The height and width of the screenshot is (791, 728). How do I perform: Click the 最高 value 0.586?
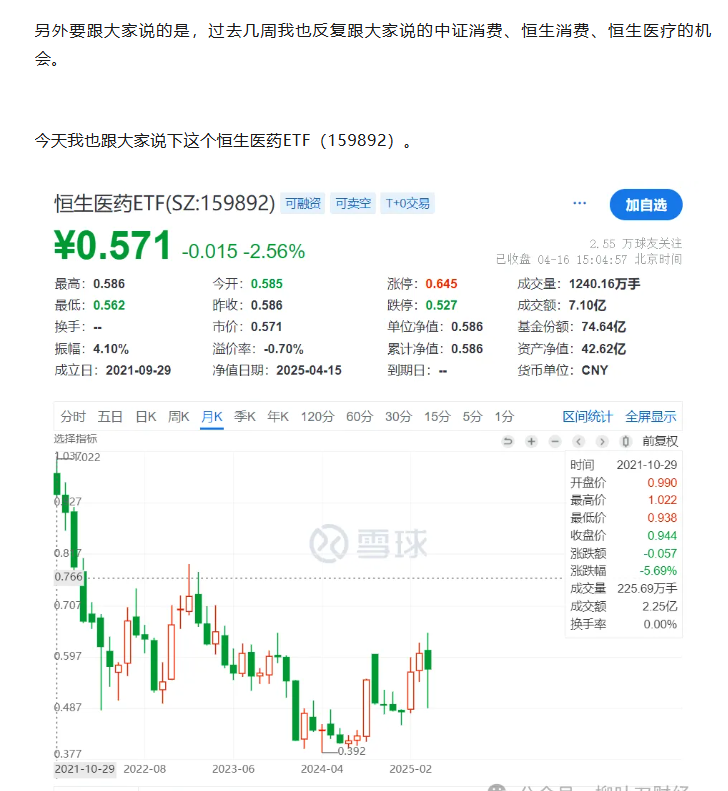pos(109,284)
